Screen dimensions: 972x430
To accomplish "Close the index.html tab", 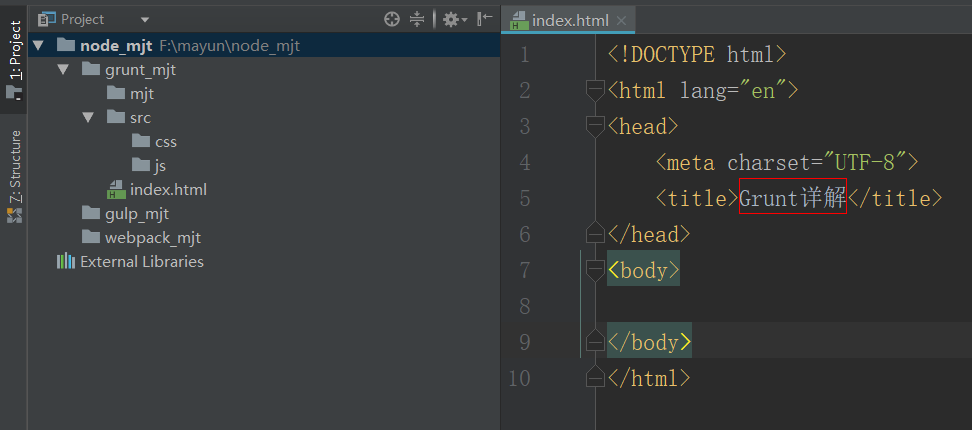I will 621,20.
